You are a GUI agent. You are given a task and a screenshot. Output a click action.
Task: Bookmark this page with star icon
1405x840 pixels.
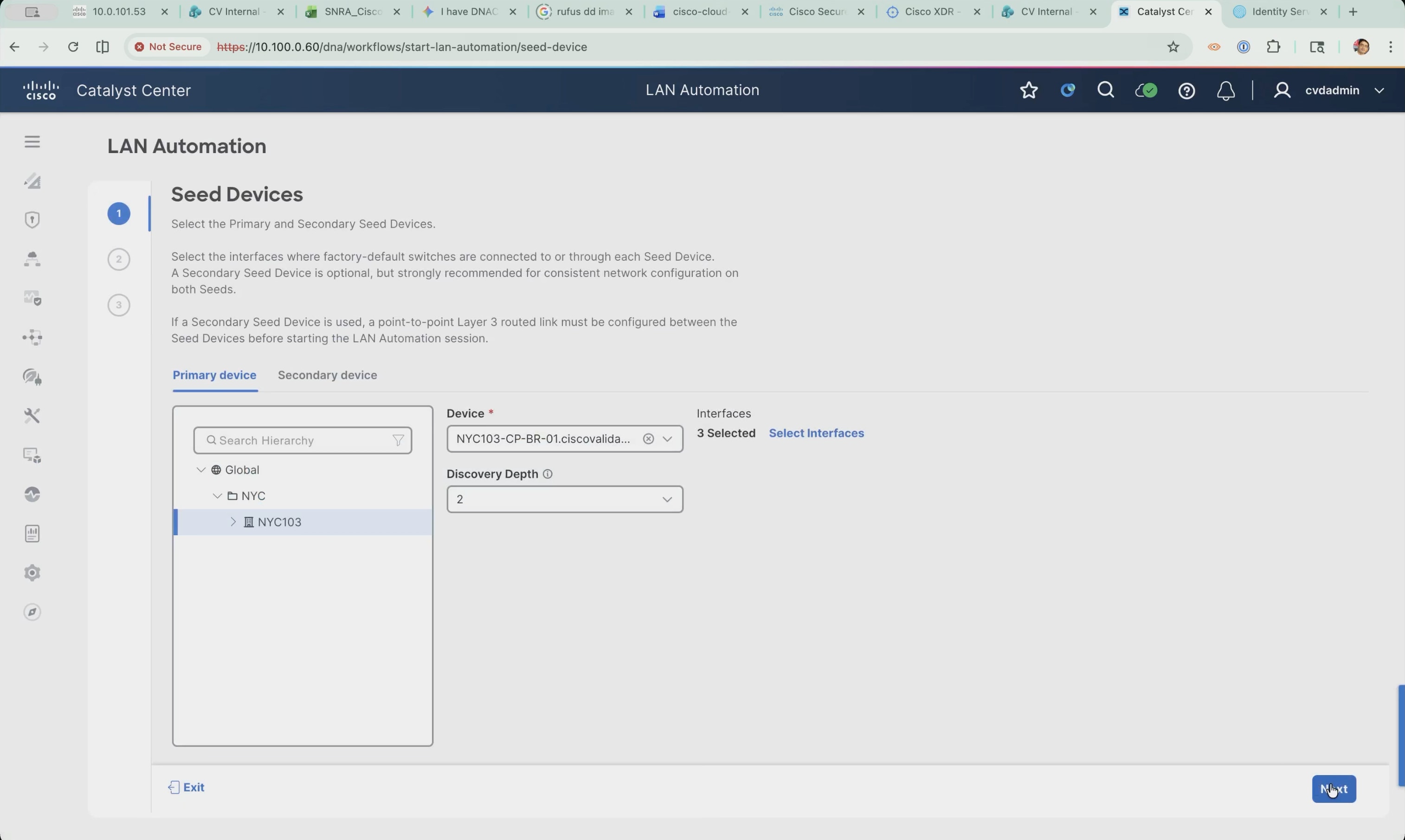click(x=1173, y=47)
